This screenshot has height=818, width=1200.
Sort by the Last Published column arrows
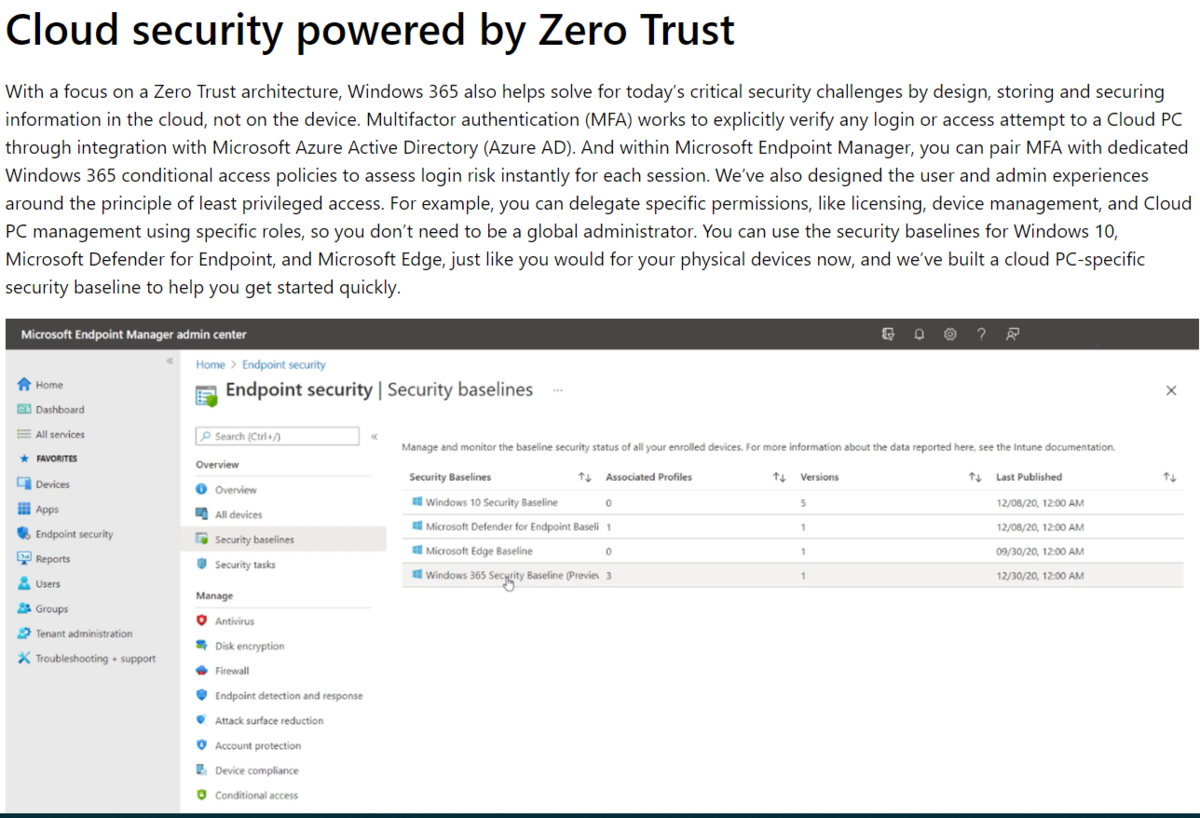coord(1169,477)
